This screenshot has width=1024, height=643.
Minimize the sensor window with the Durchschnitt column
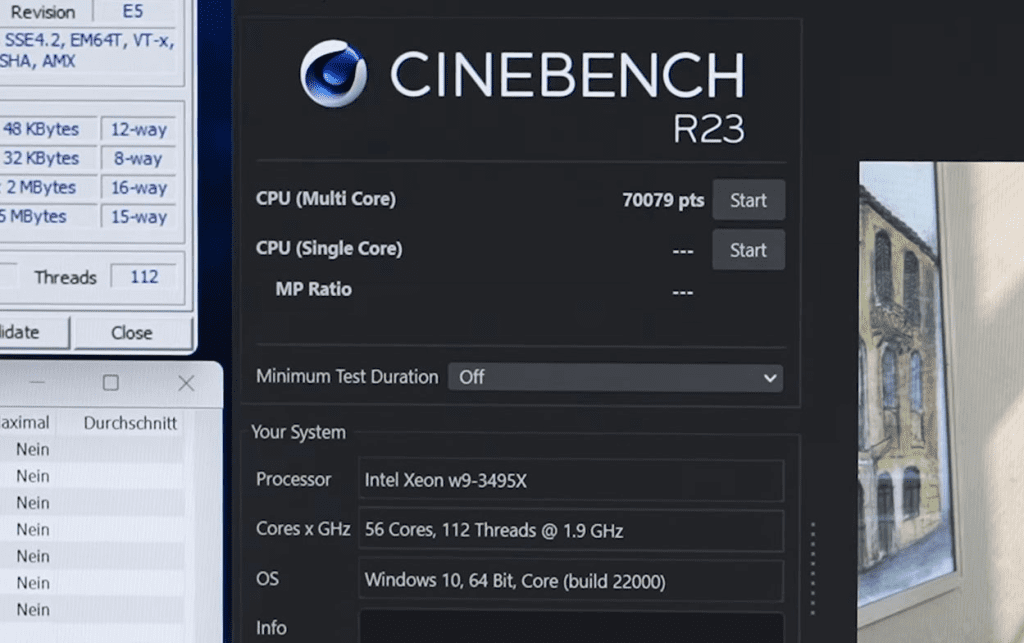(37, 383)
